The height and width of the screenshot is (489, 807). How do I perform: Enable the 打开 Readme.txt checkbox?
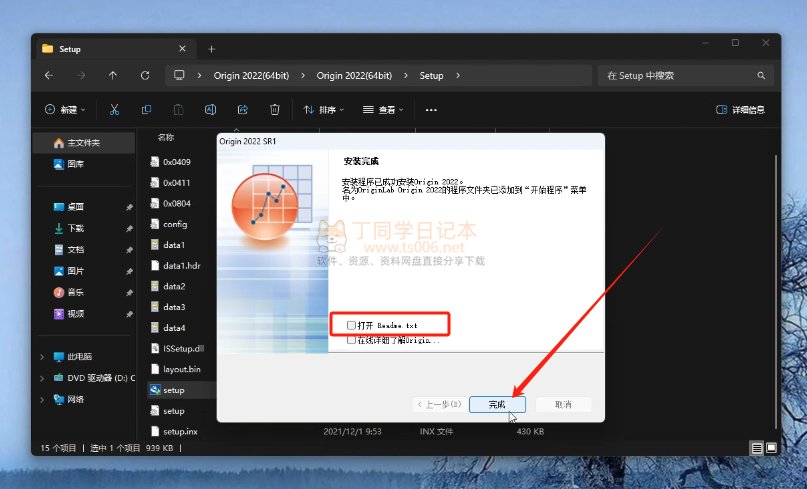[351, 325]
